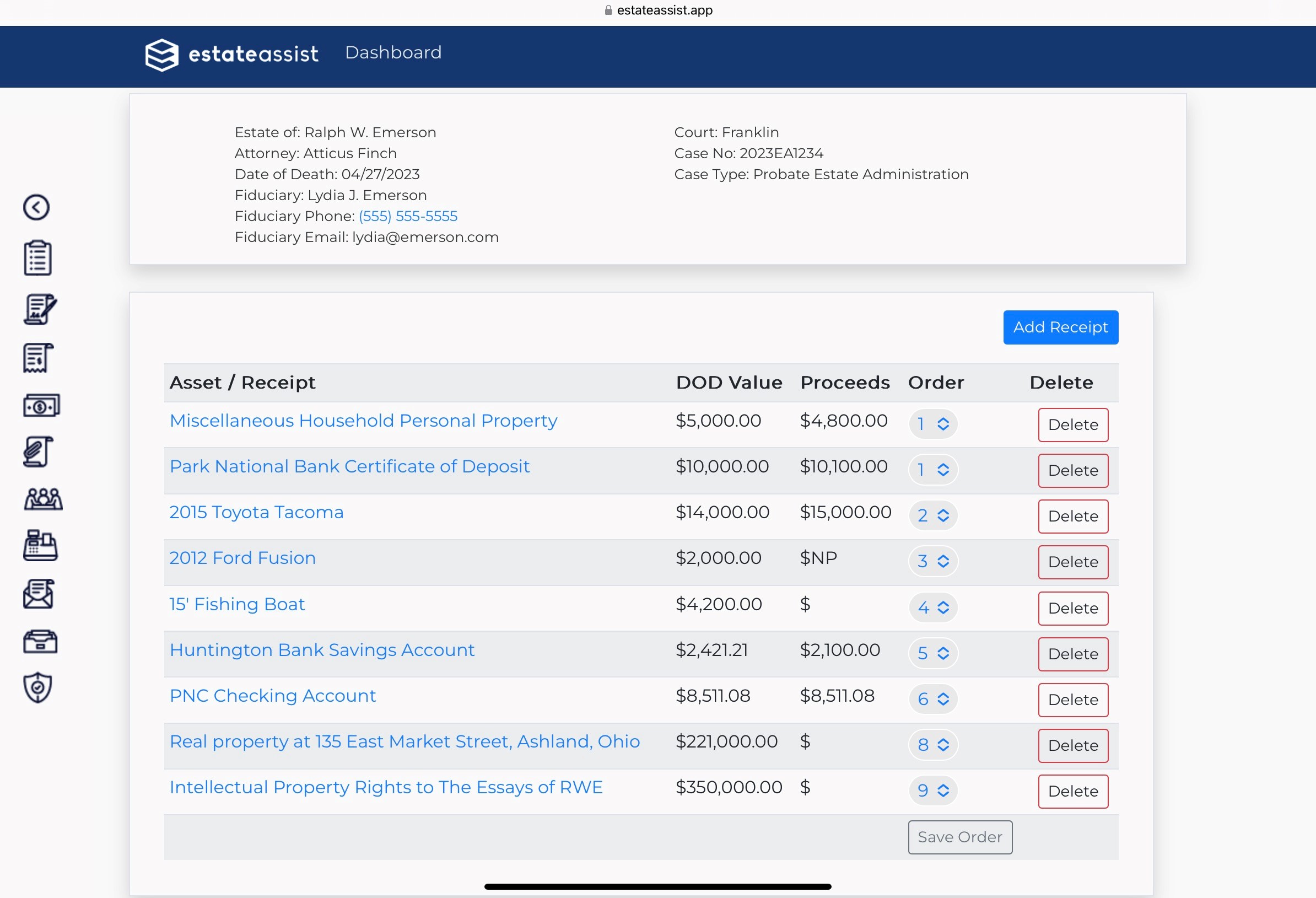
Task: Change order dropdown for PNC Checking Account
Action: [932, 699]
